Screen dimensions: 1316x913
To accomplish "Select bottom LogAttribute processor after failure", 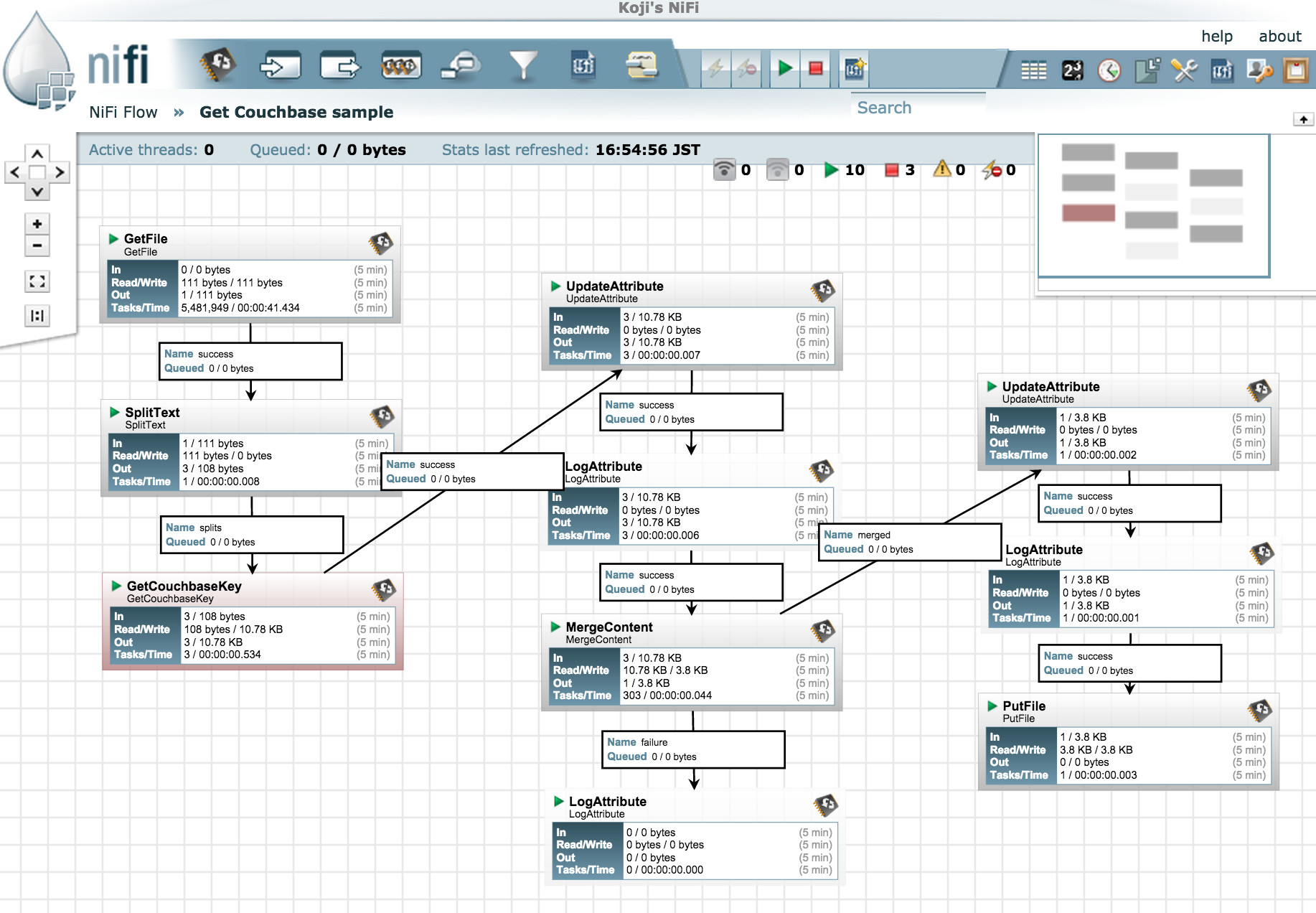I will coord(695,837).
